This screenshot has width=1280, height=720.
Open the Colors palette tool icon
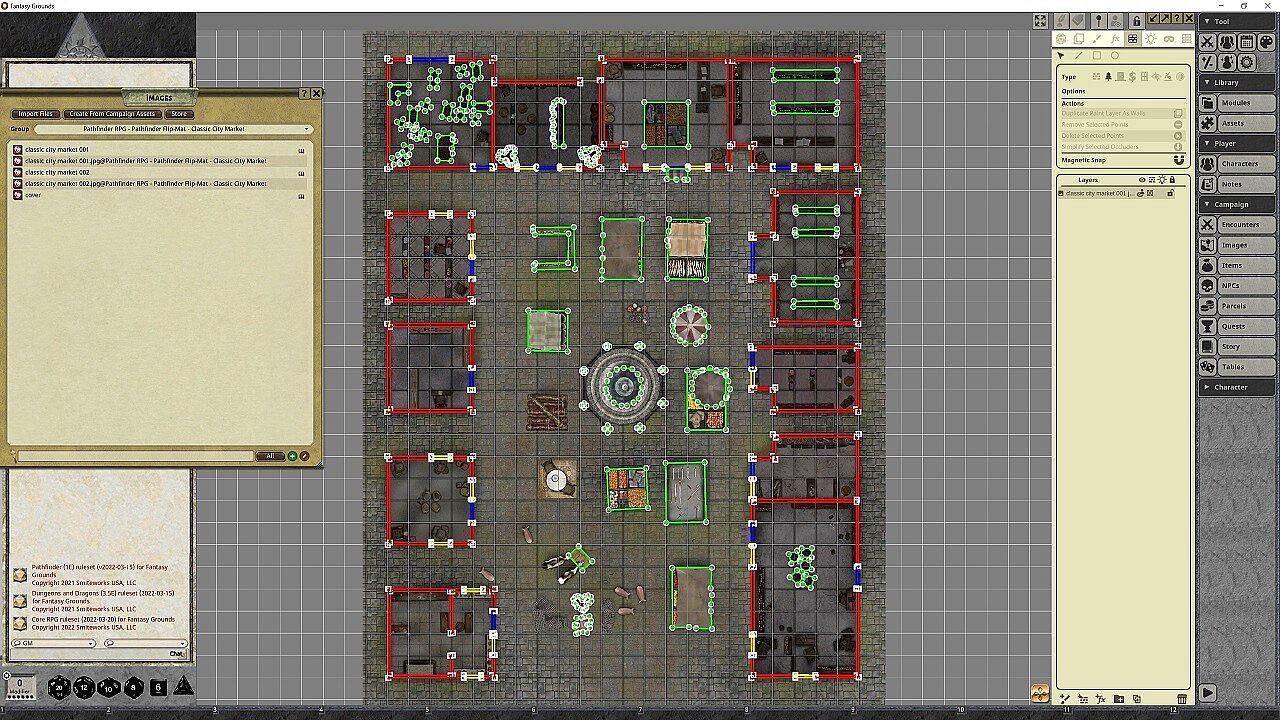[x=1265, y=42]
